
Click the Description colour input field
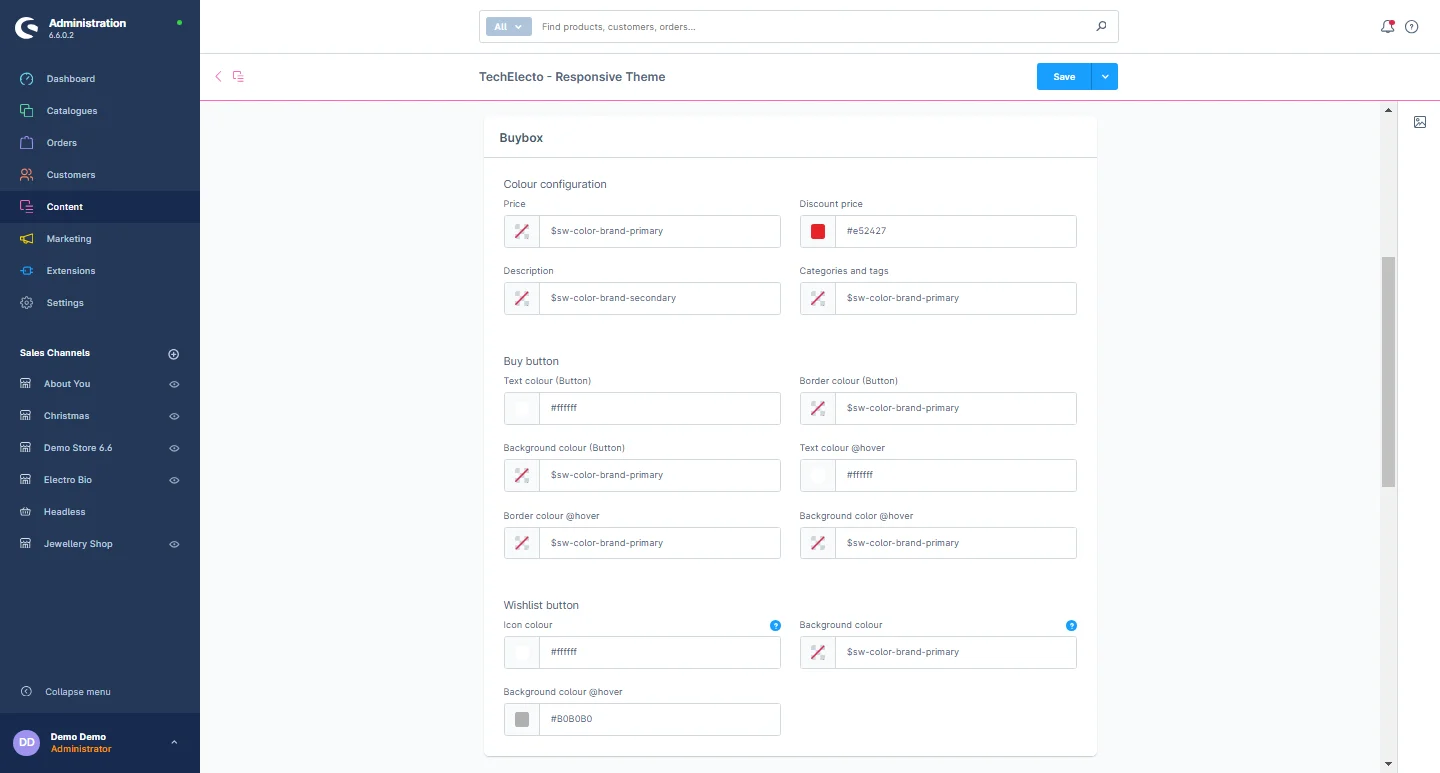click(x=660, y=298)
